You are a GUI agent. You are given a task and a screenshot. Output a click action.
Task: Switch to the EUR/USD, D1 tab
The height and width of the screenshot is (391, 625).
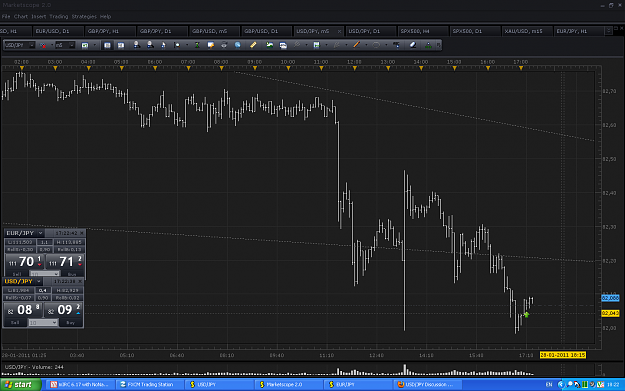click(58, 31)
